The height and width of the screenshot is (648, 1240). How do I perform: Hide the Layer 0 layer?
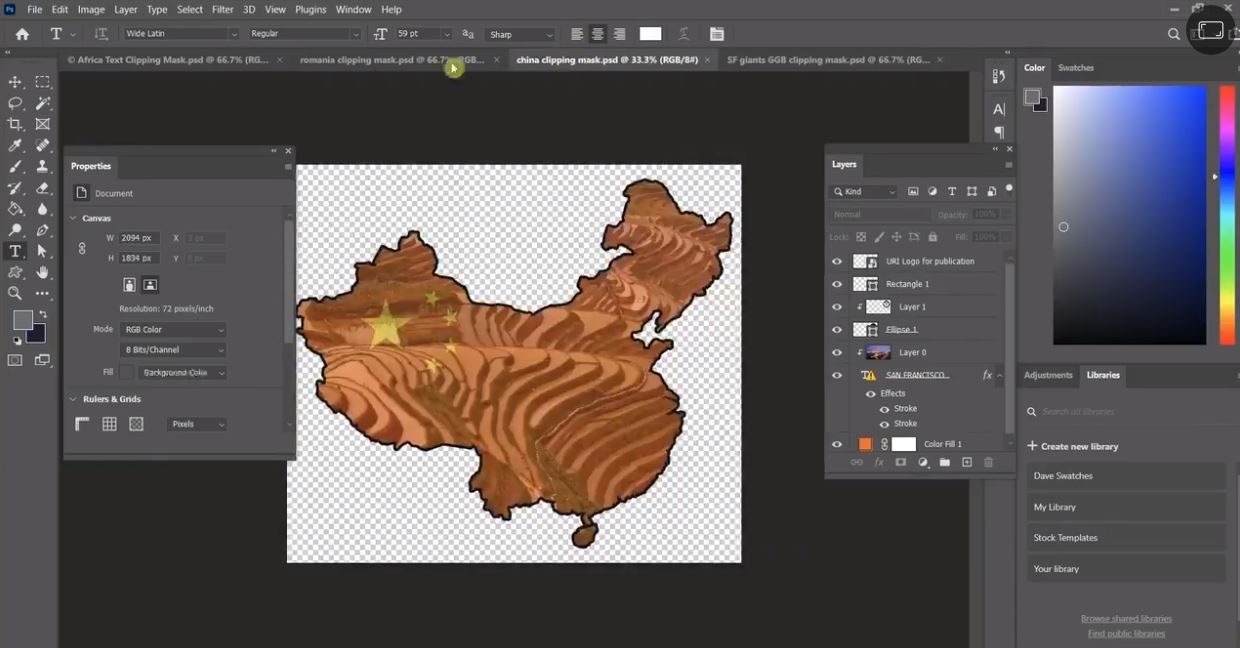tap(837, 352)
